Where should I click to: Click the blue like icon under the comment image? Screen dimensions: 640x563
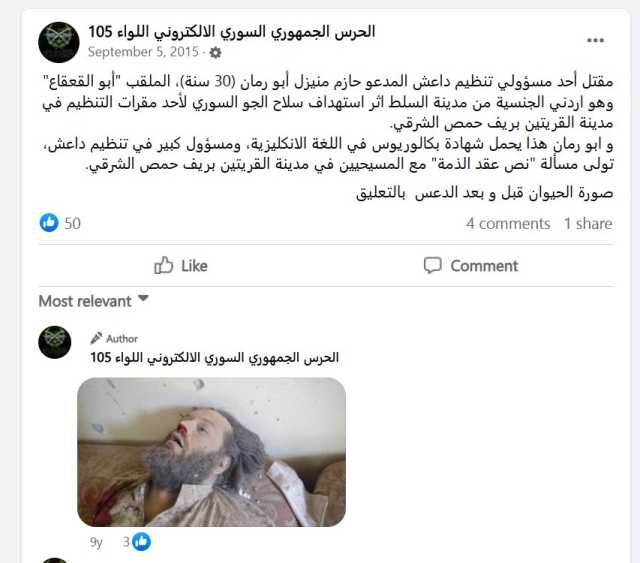click(x=141, y=542)
